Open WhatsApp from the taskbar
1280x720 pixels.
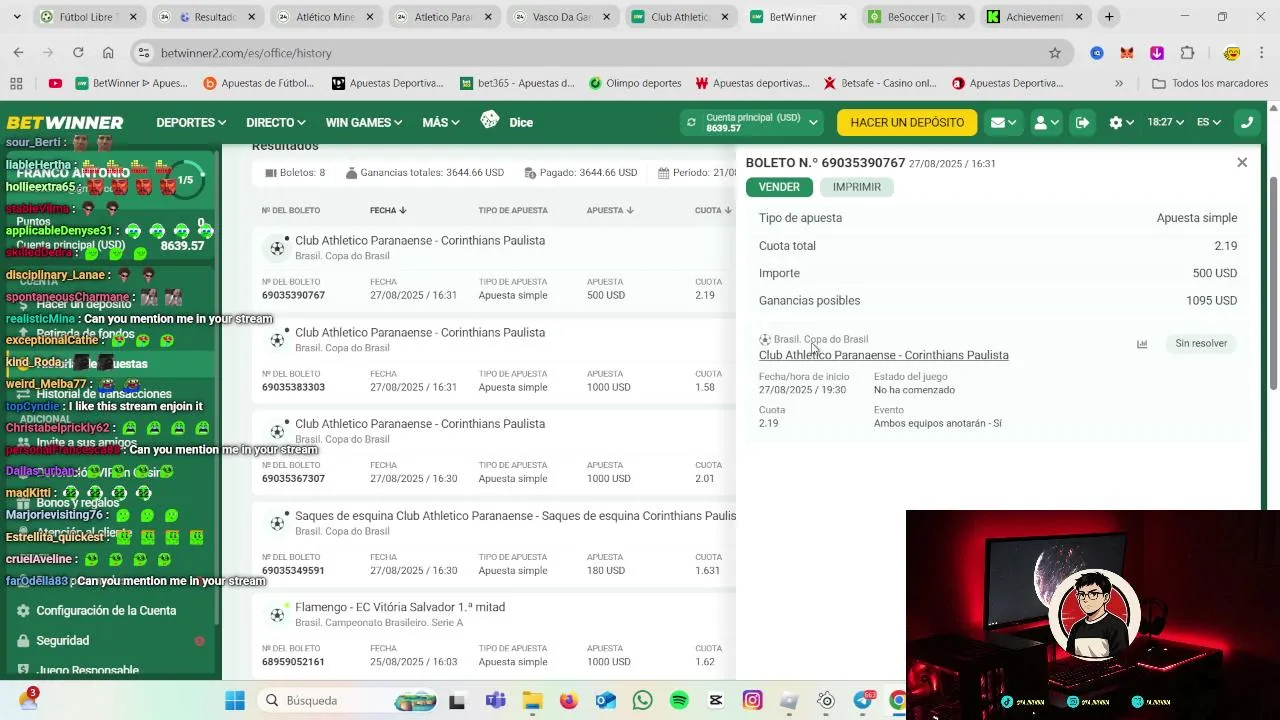[x=642, y=701]
